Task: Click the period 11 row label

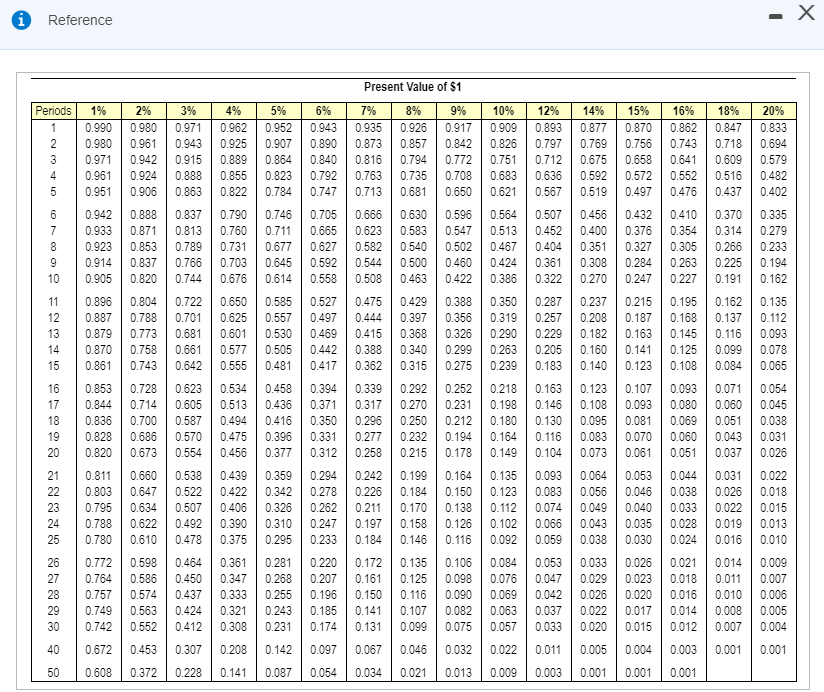Action: point(54,302)
